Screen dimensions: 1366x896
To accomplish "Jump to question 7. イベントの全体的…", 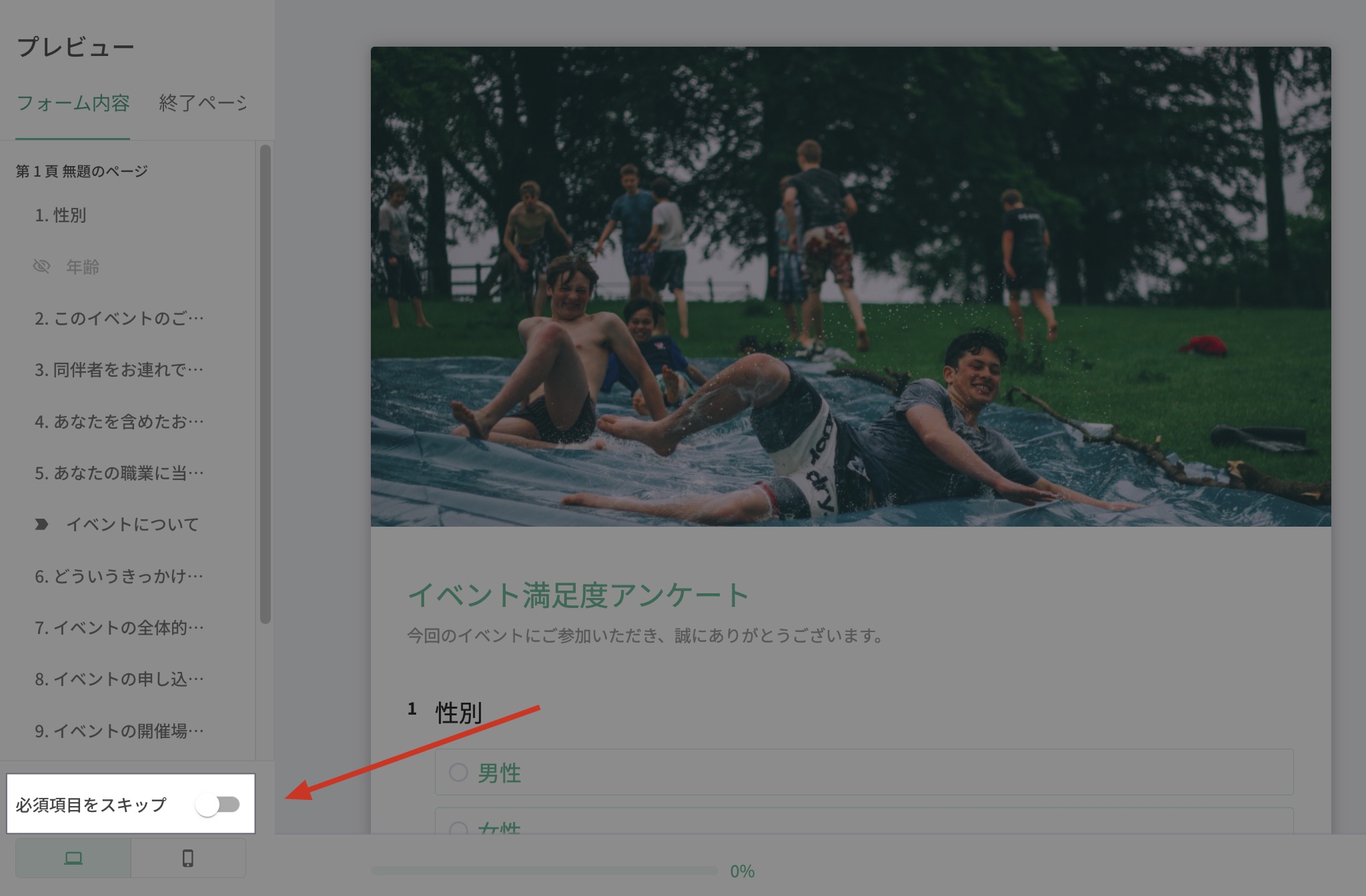I will (x=119, y=628).
